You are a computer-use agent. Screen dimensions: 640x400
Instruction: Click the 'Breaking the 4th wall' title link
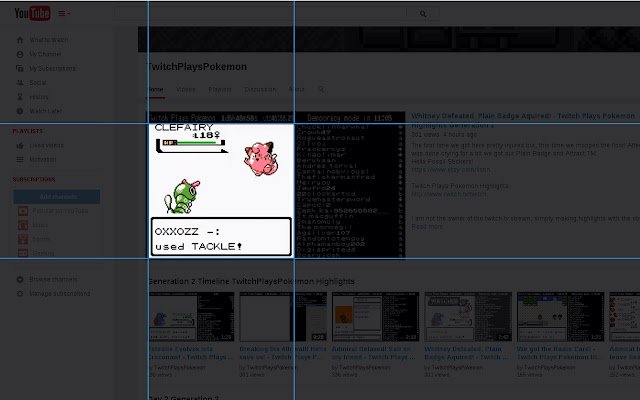[x=283, y=353]
